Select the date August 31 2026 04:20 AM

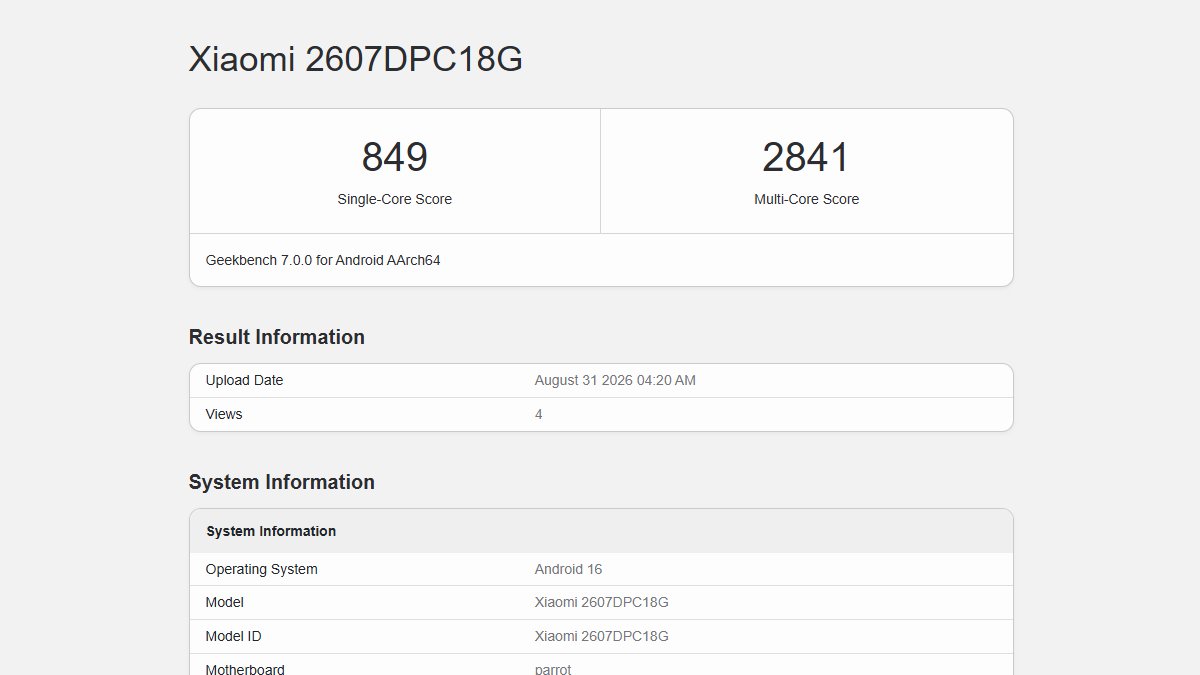coord(615,380)
